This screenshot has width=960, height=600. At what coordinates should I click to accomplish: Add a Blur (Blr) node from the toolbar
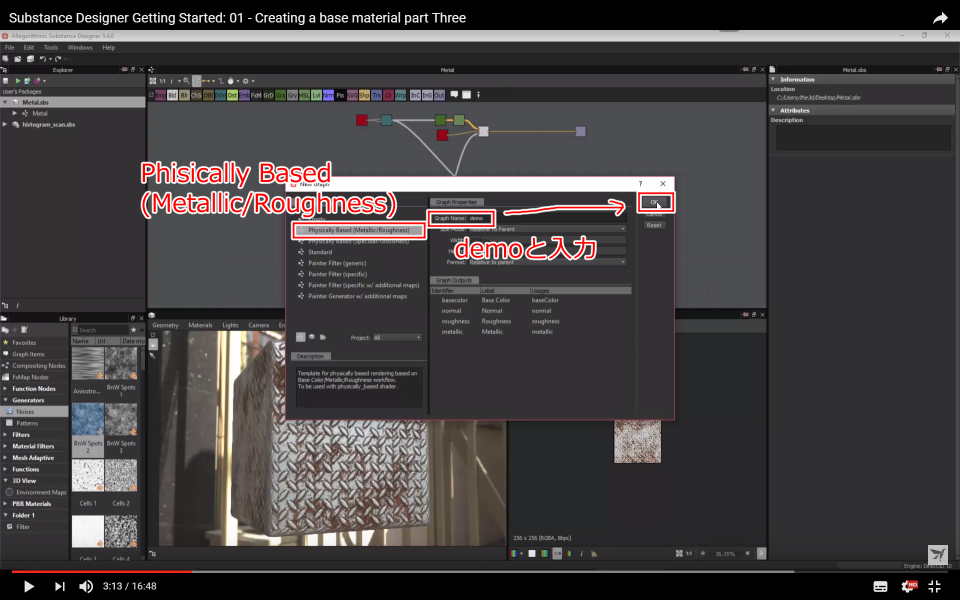click(x=184, y=96)
